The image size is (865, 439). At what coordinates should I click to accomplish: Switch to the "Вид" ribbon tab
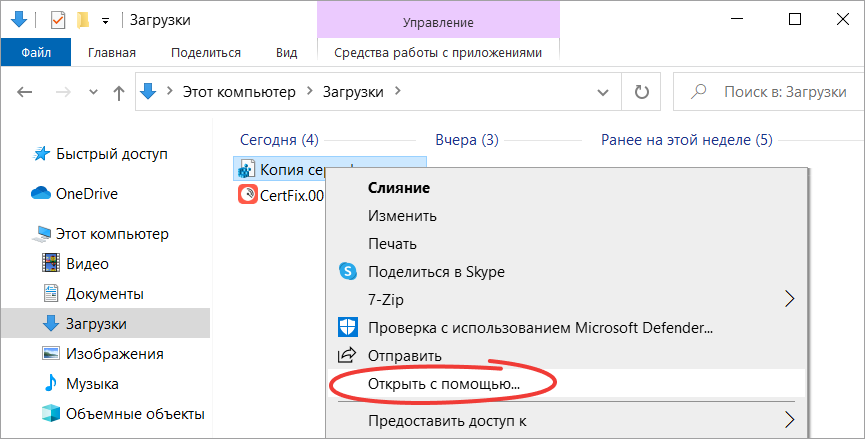(x=286, y=53)
